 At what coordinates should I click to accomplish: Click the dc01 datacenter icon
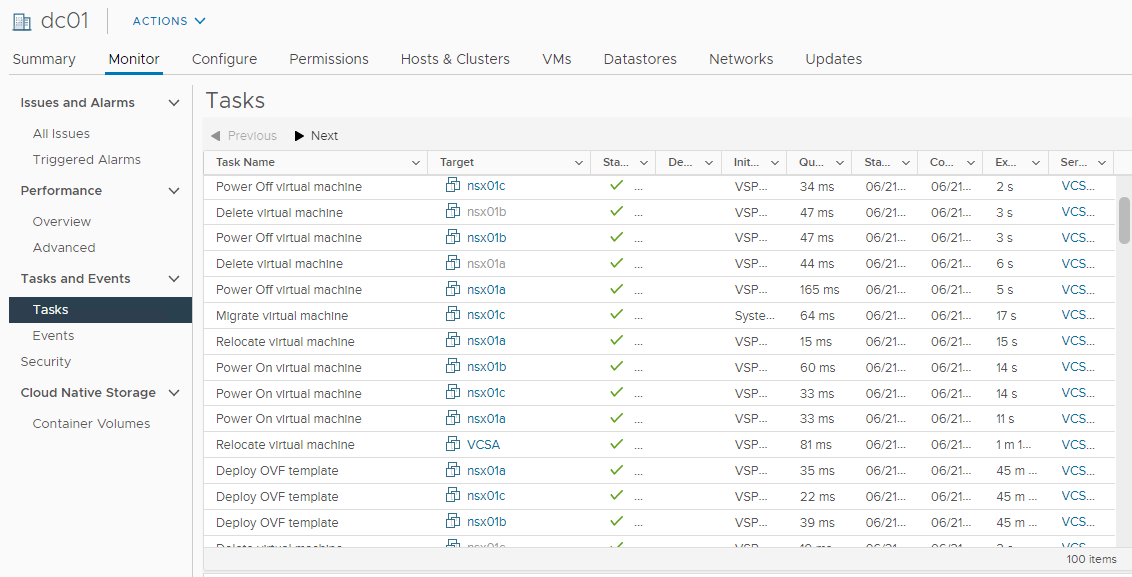click(x=21, y=21)
